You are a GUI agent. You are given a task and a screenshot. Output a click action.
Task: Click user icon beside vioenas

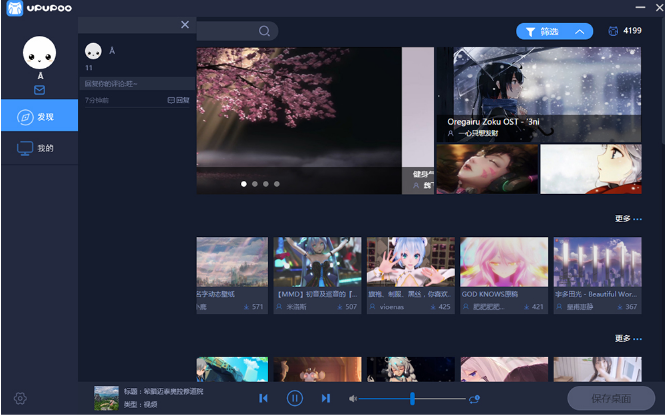(372, 306)
